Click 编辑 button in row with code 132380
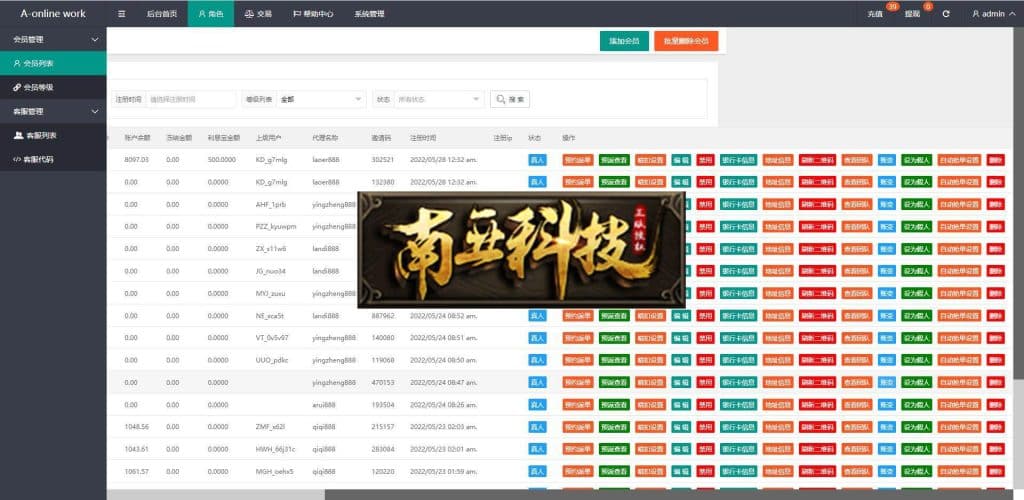Image resolution: width=1024 pixels, height=500 pixels. pyautogui.click(x=681, y=182)
